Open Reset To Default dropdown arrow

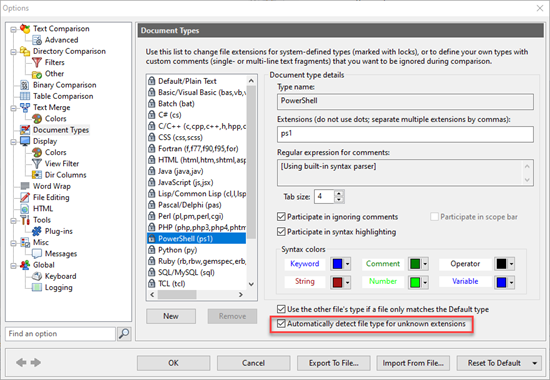coord(535,363)
